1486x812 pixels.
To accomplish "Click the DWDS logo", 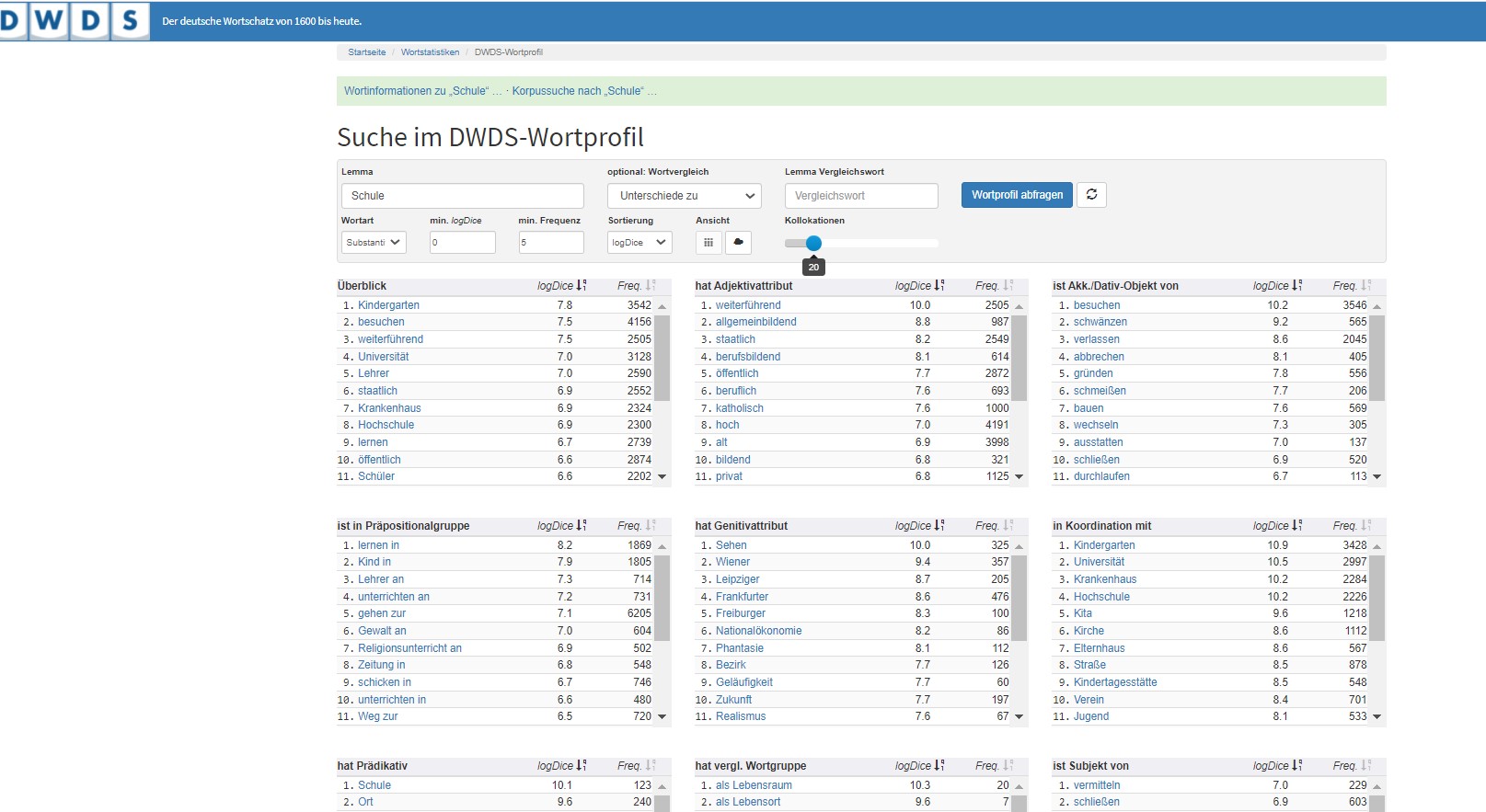I will (x=74, y=20).
